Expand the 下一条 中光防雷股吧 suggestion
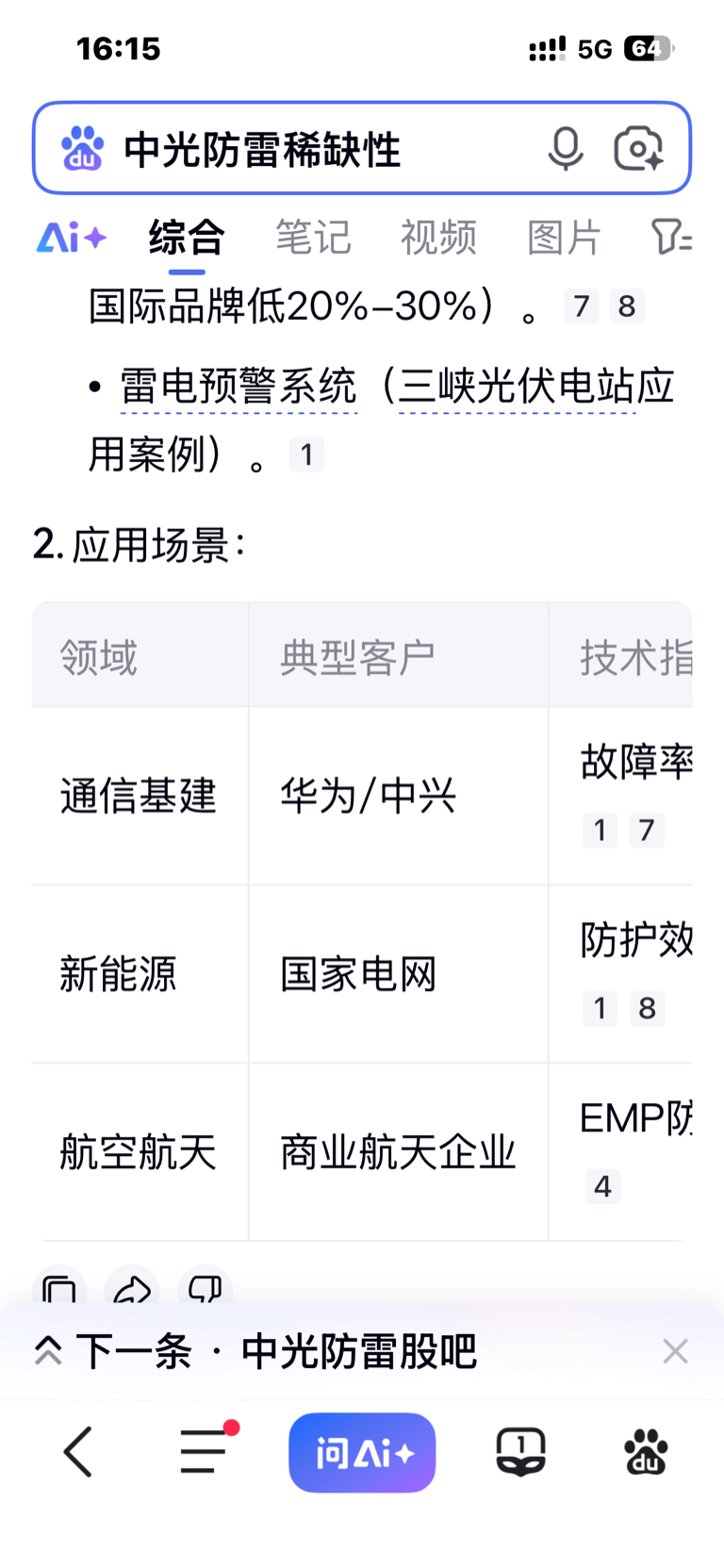Screen dimensions: 724x1568 255,1351
